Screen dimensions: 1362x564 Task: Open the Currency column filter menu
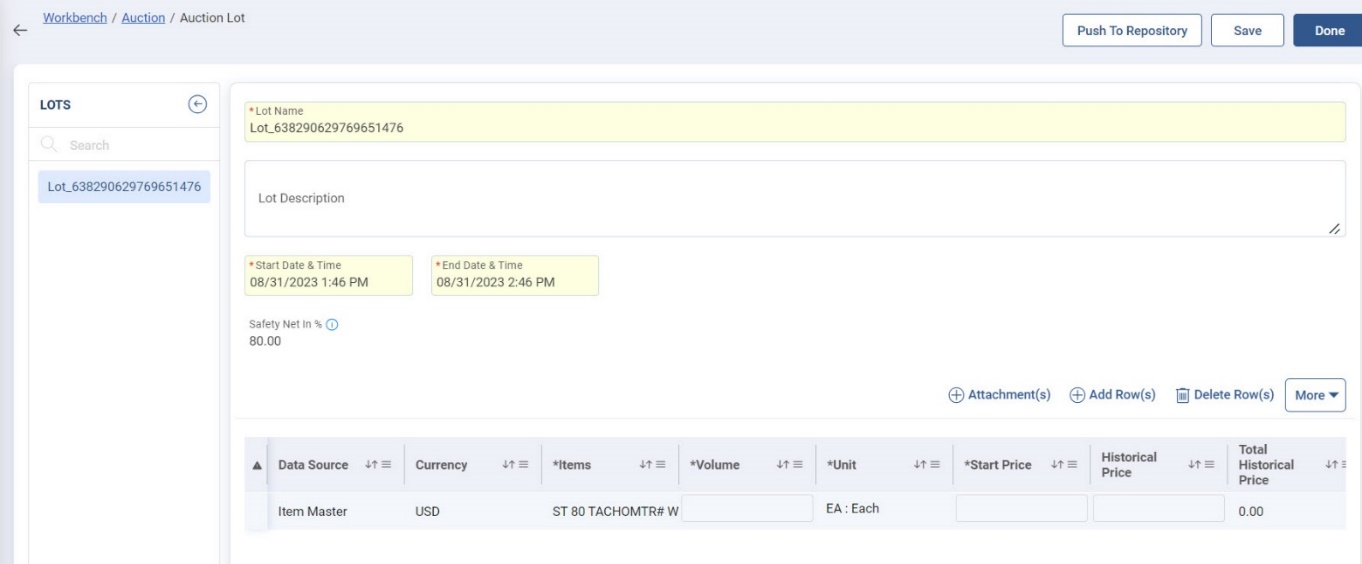pyautogui.click(x=522, y=465)
